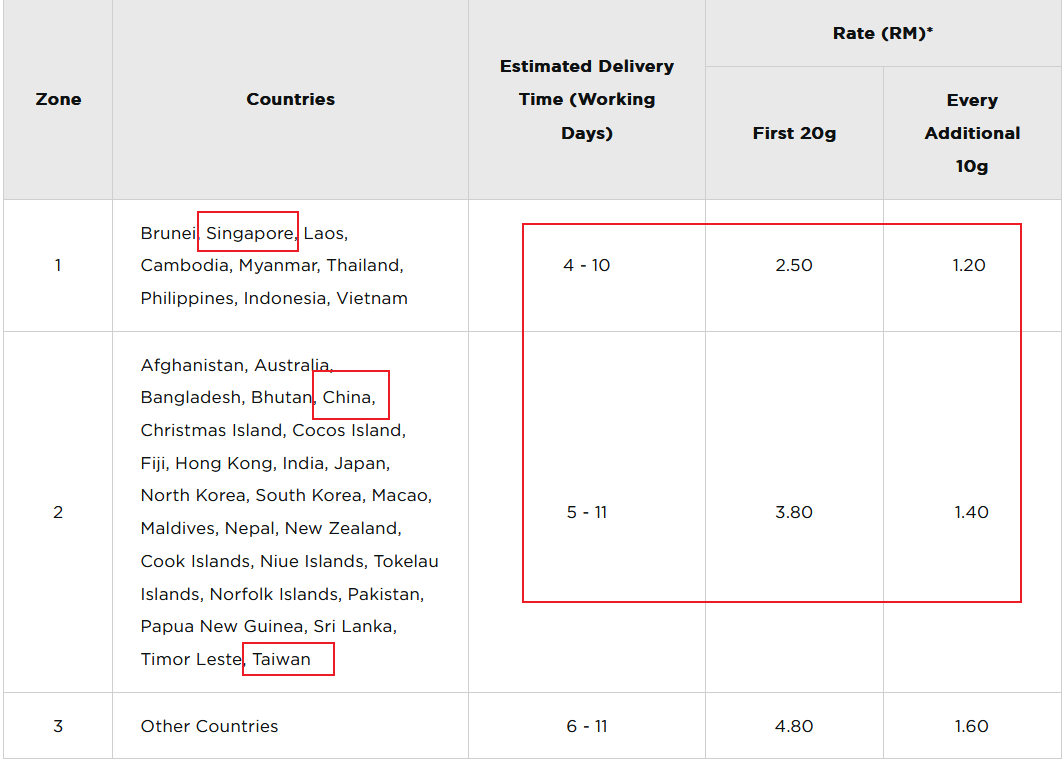Select "Pakistan" in the zone 2 countries
The height and width of the screenshot is (761, 1062).
pos(383,594)
